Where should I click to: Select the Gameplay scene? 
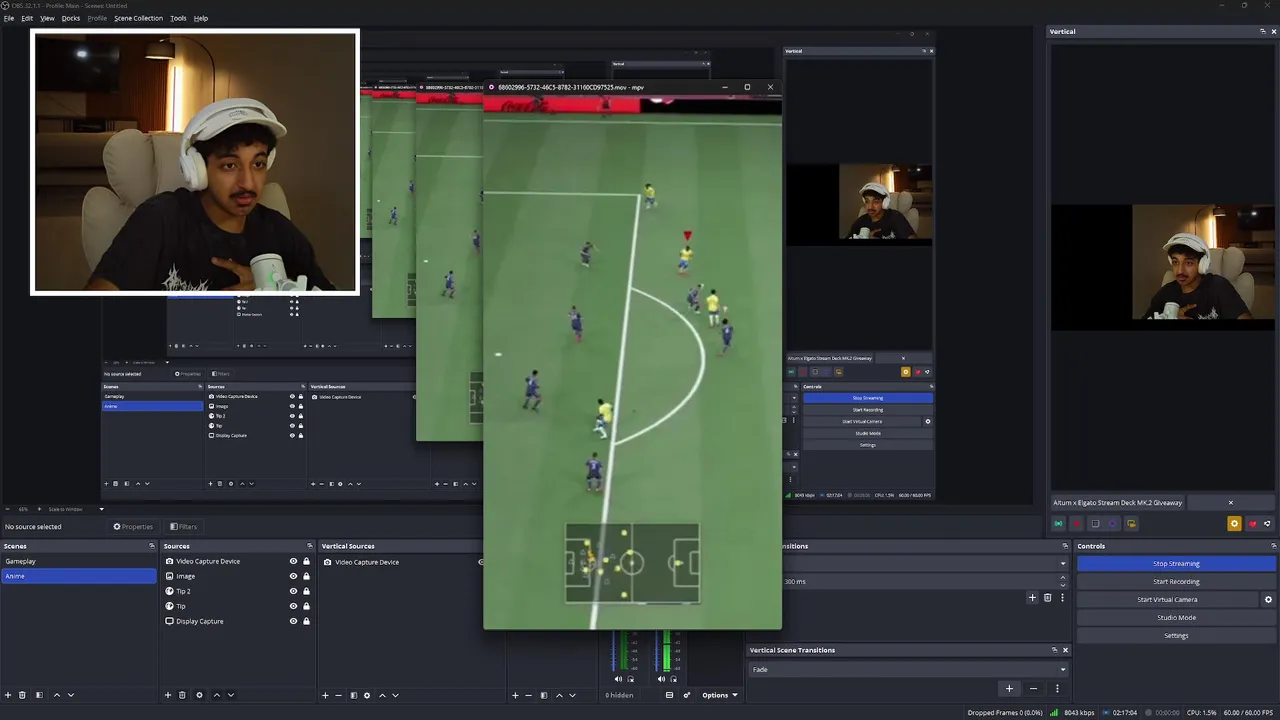point(78,561)
